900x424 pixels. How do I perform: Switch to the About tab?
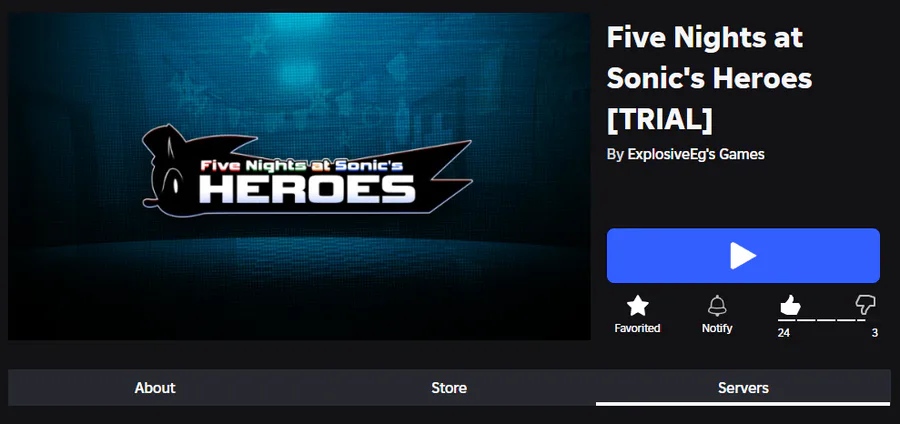coord(155,388)
